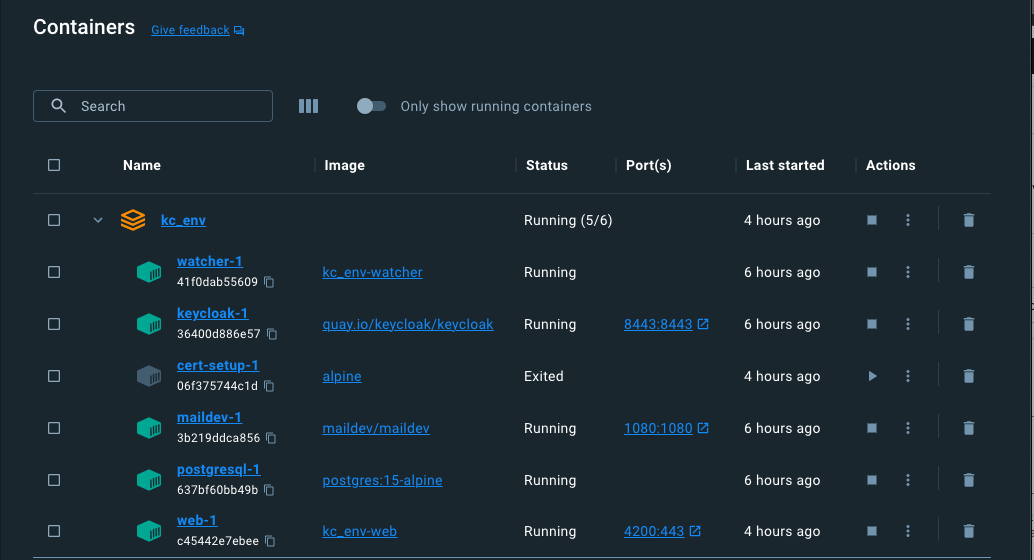Image resolution: width=1034 pixels, height=560 pixels.
Task: Click the Running (5/6) status text
Action: coord(568,220)
